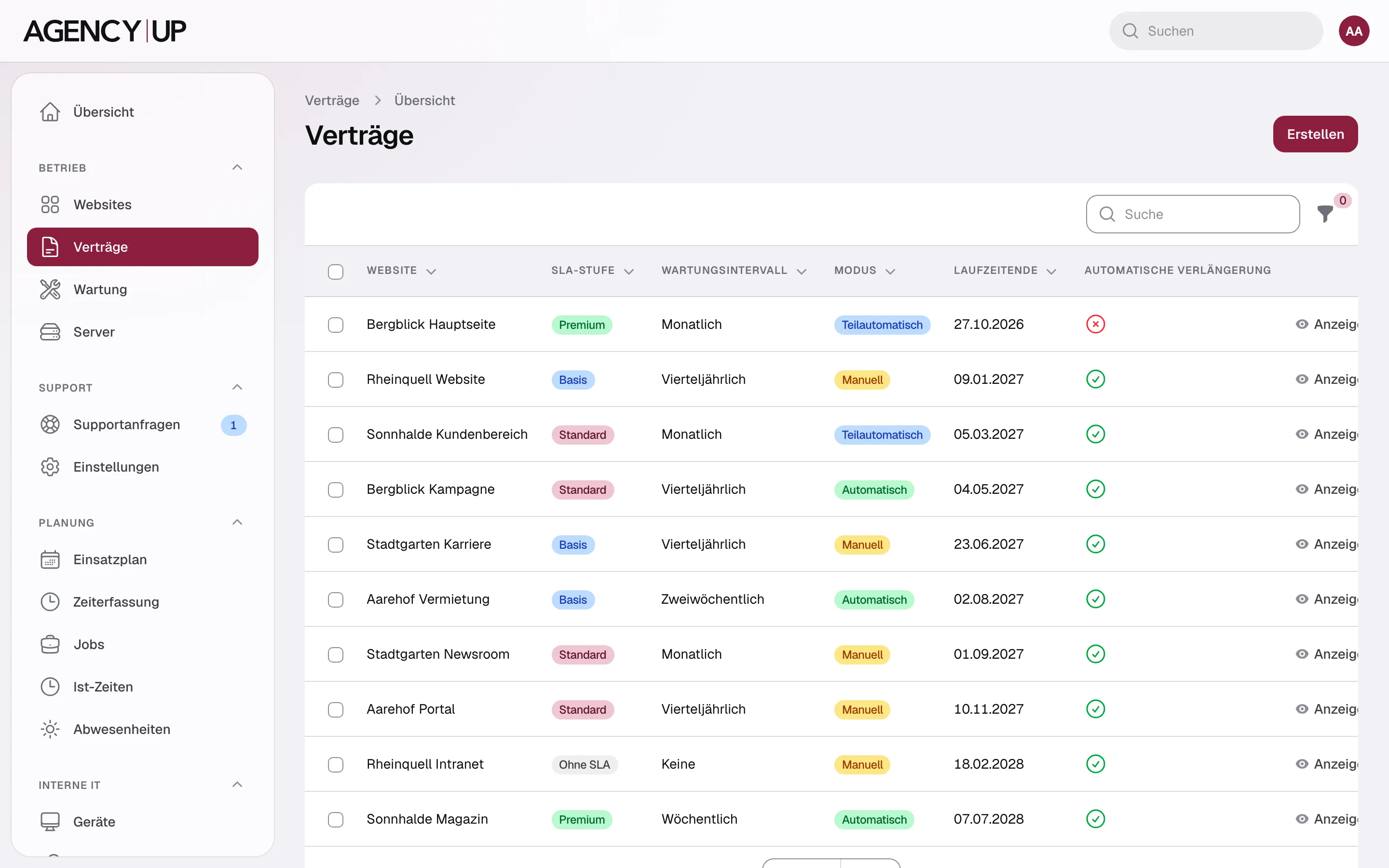The image size is (1389, 868).
Task: Toggle the select-all checkbox in table header
Action: point(336,271)
